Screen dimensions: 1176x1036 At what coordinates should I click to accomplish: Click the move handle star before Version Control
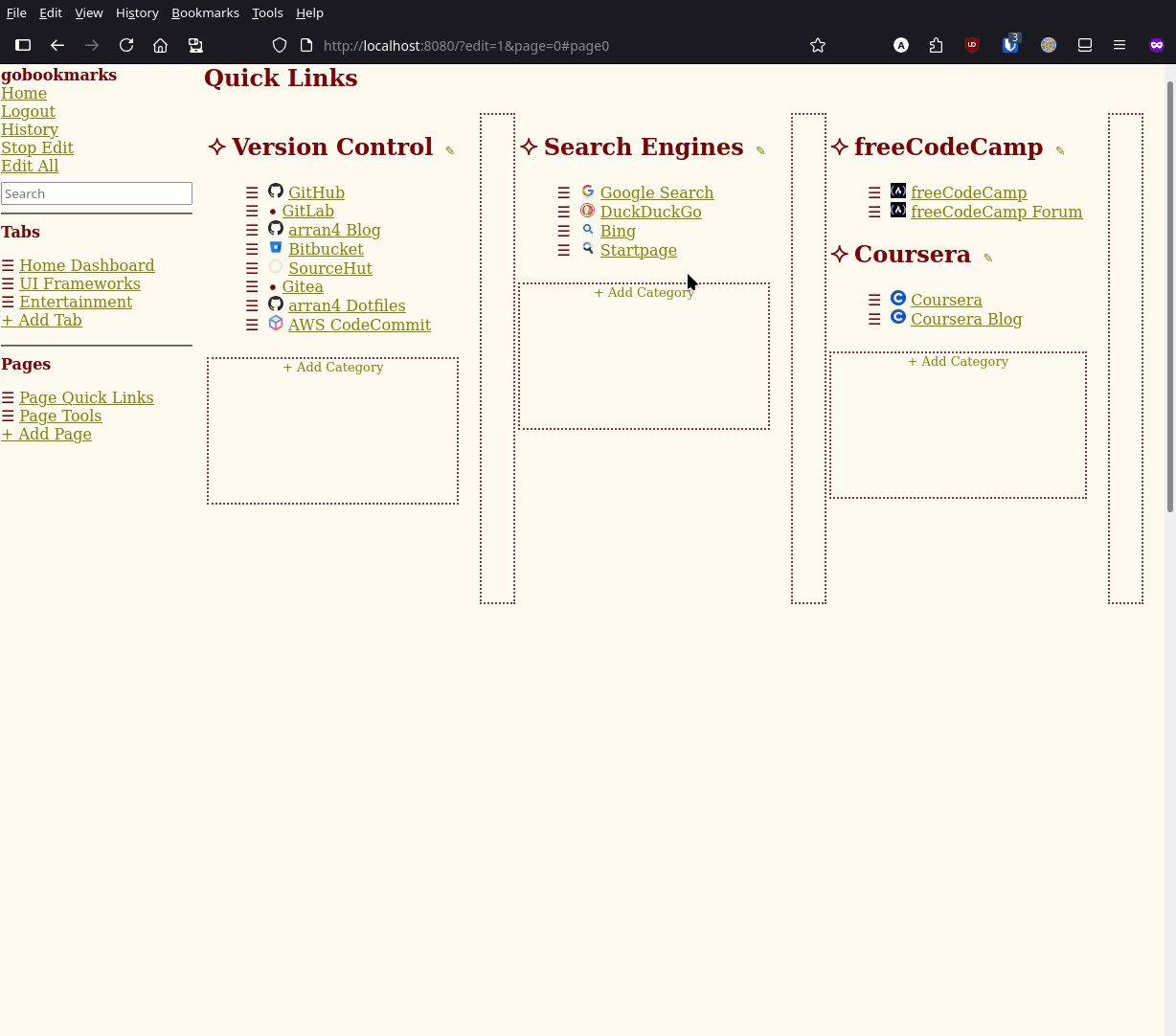[x=217, y=146]
